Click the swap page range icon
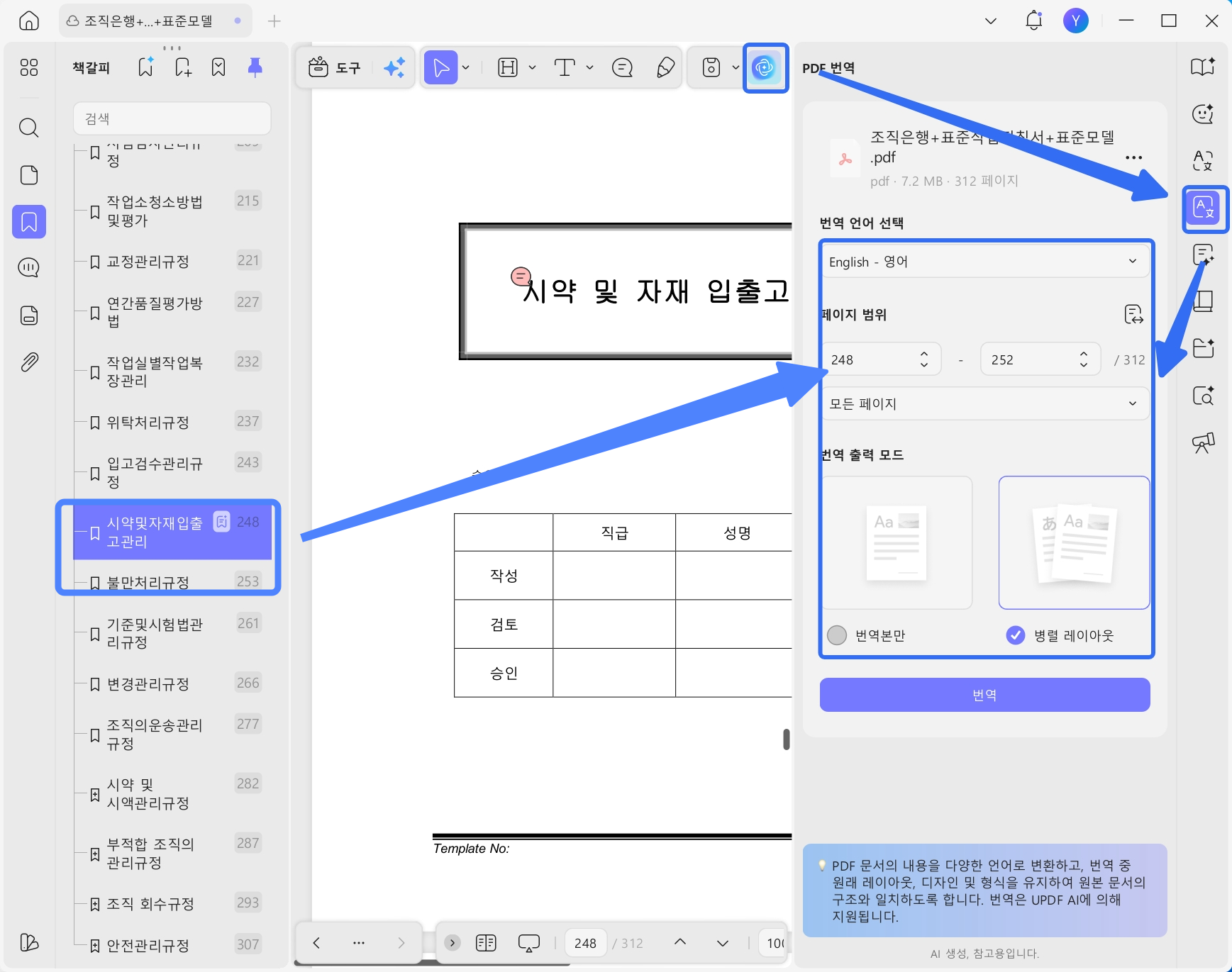Viewport: 1232px width, 972px height. pyautogui.click(x=1133, y=314)
